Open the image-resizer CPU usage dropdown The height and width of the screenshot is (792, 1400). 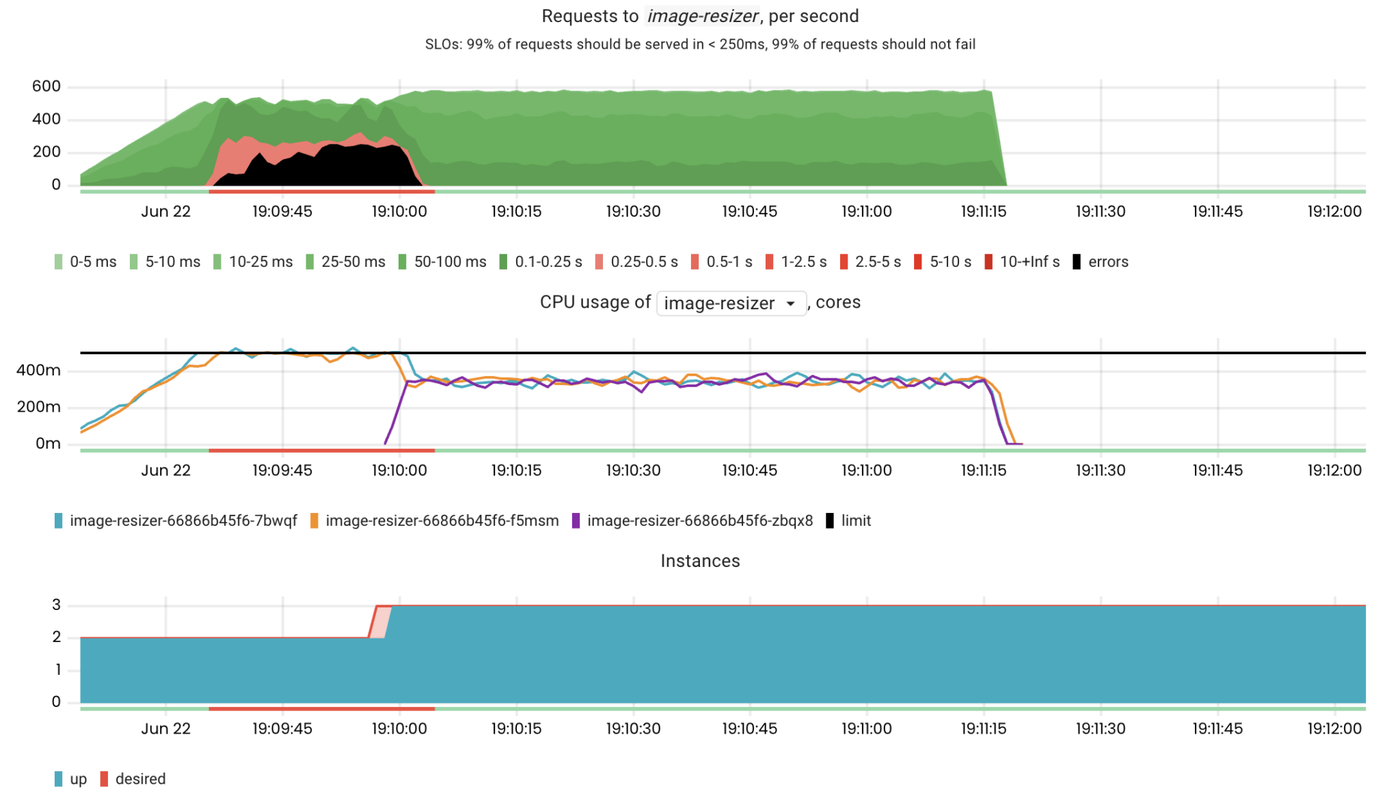(x=731, y=303)
